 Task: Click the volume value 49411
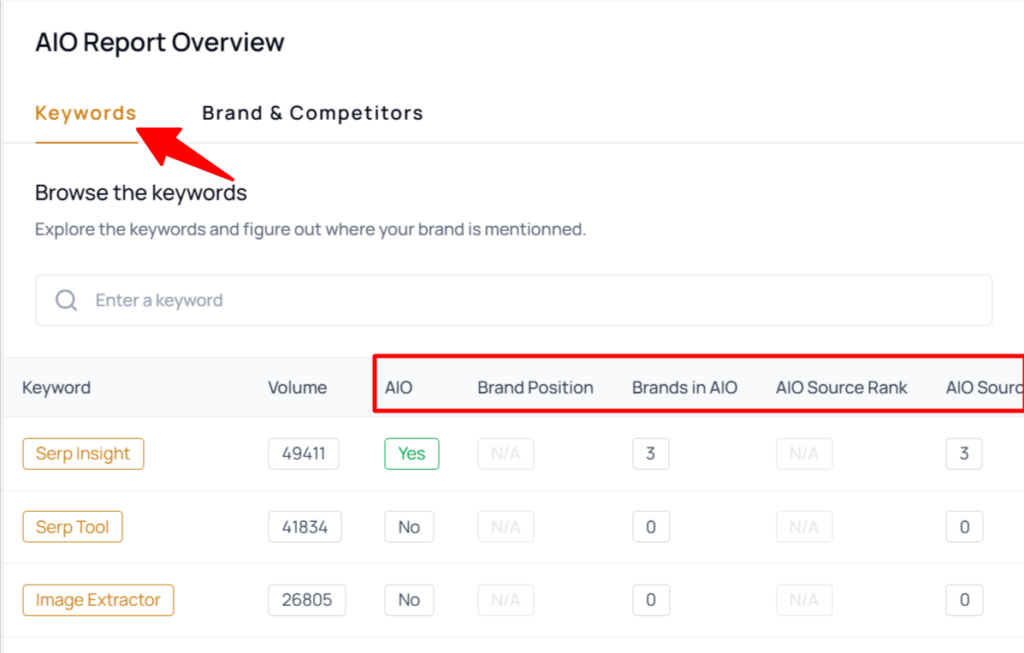(x=304, y=454)
